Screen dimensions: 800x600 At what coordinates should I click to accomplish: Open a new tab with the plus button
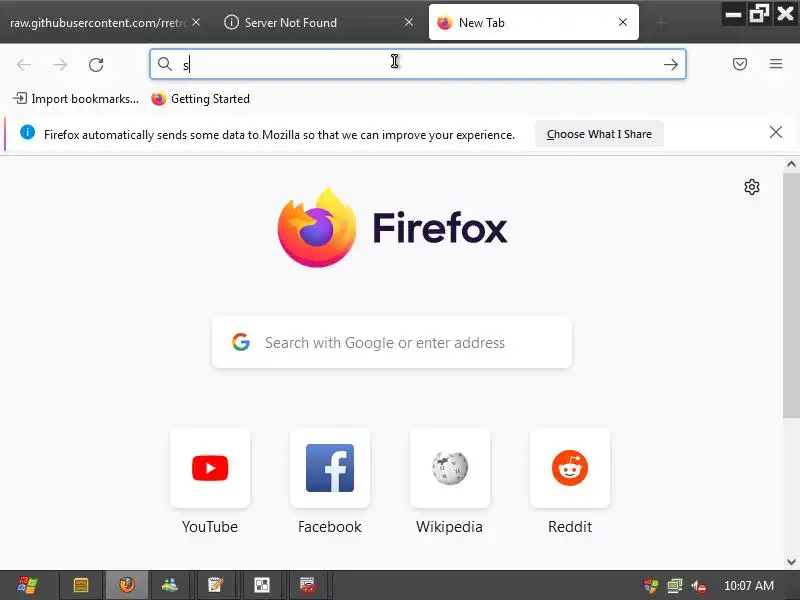click(x=661, y=23)
